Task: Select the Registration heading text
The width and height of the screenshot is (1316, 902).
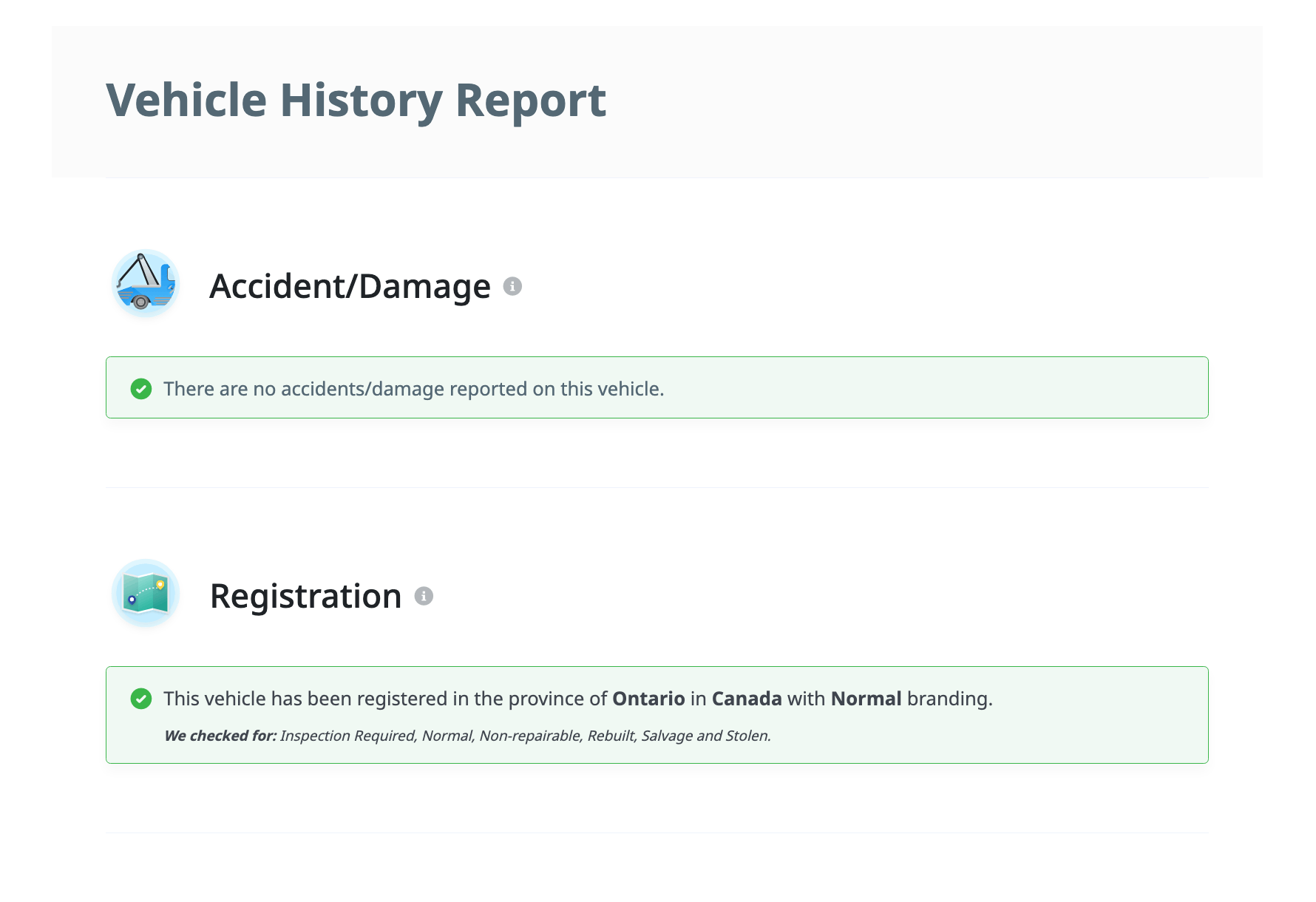Action: [x=305, y=596]
